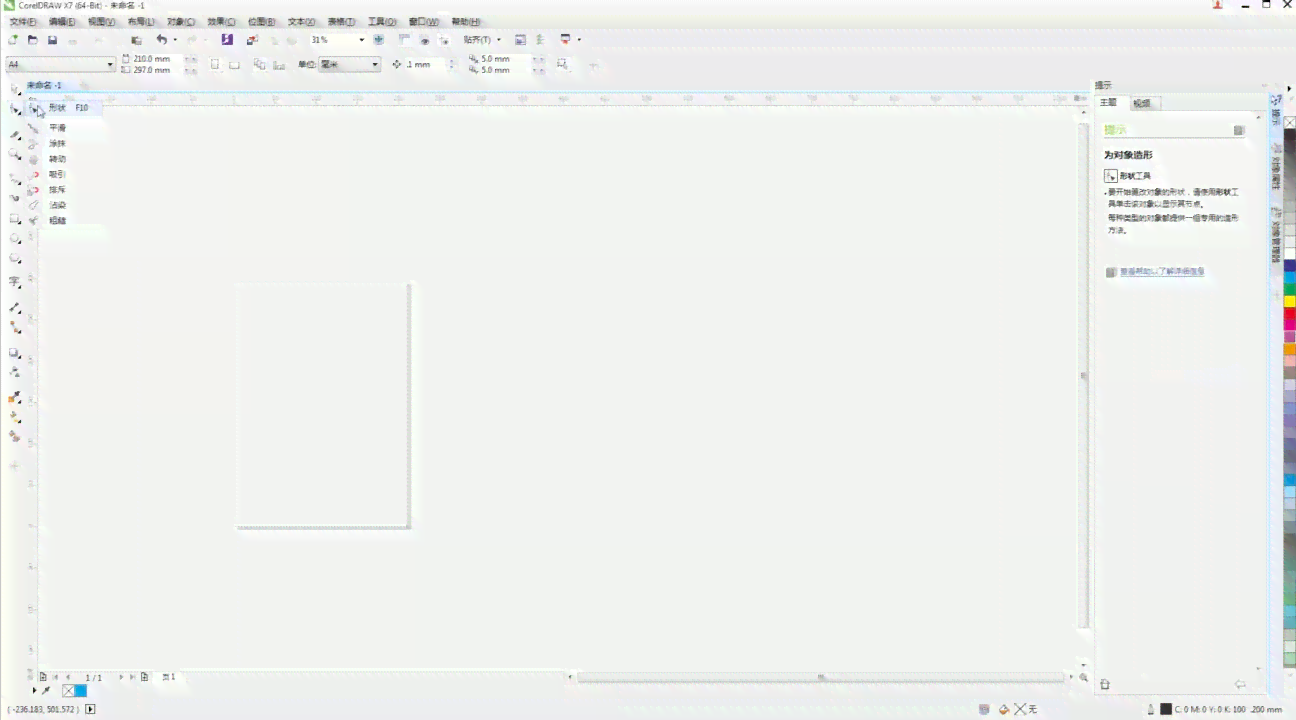Screen dimensions: 1296x720
Task: Click the Undo arrow icon
Action: click(x=161, y=40)
